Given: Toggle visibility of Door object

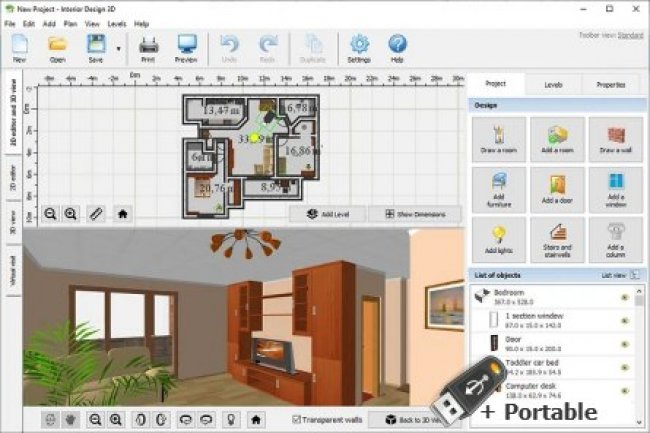Looking at the screenshot, I should (625, 344).
